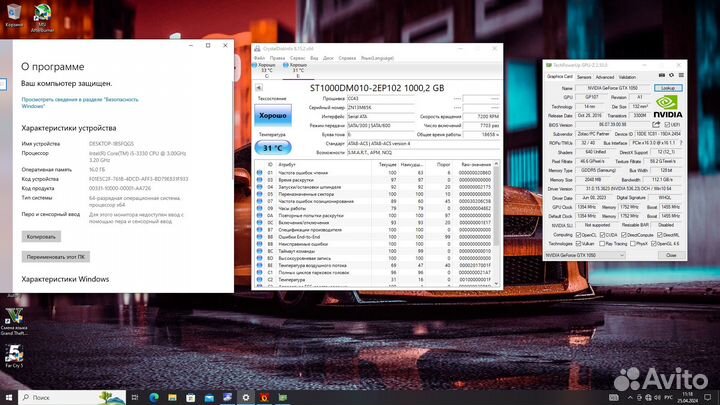Select disk E: tab in CrystalDiskInfo
Image resolution: width=720 pixels, height=405 pixels.
pyautogui.click(x=298, y=70)
